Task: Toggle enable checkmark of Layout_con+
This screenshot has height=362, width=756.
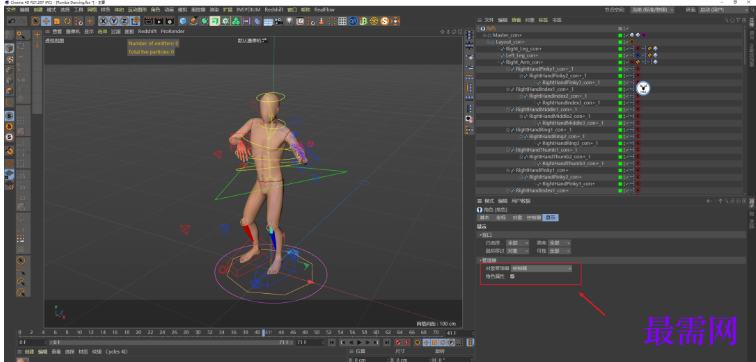Action: click(627, 42)
